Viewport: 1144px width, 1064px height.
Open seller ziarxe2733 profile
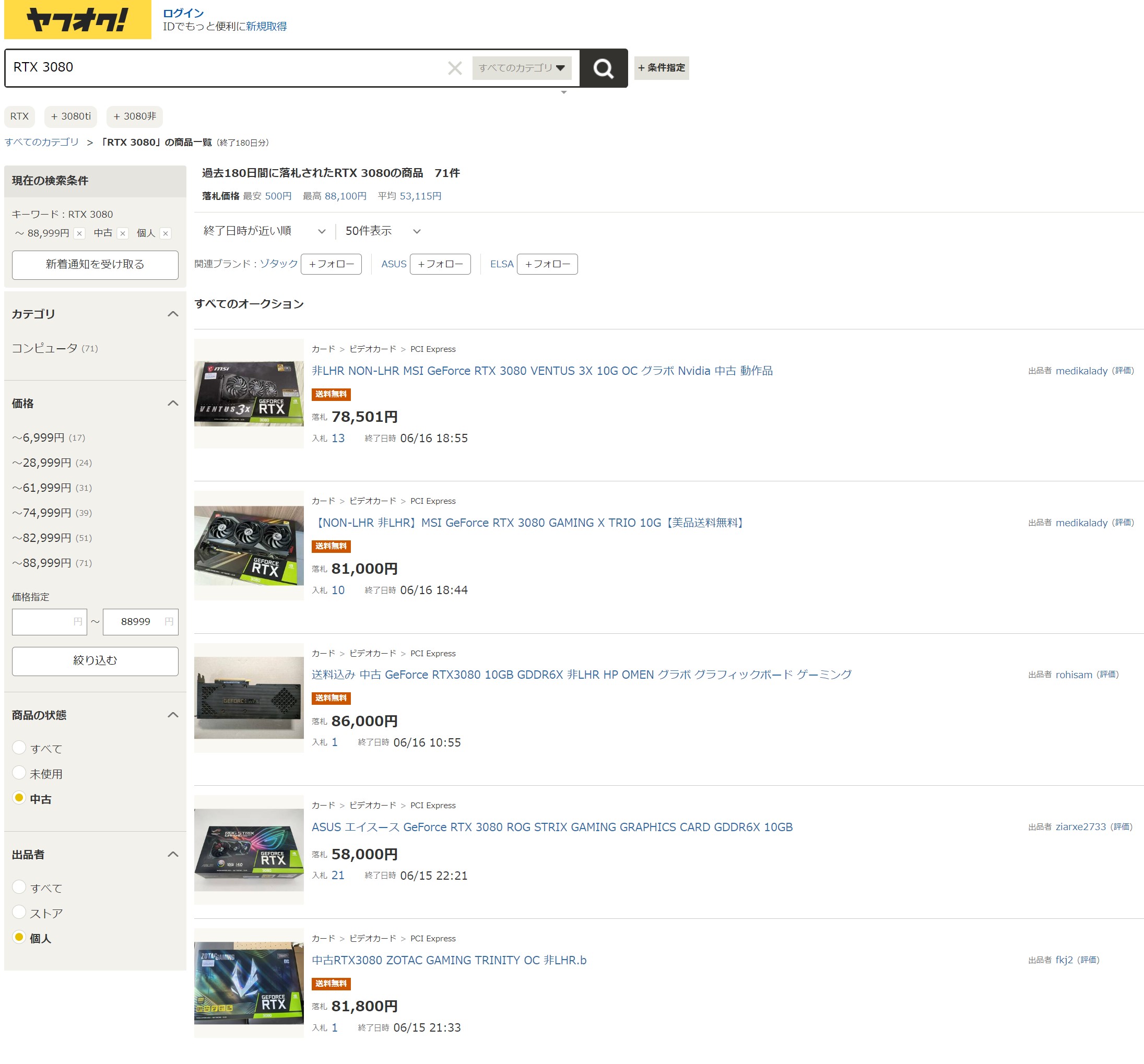click(x=1081, y=827)
